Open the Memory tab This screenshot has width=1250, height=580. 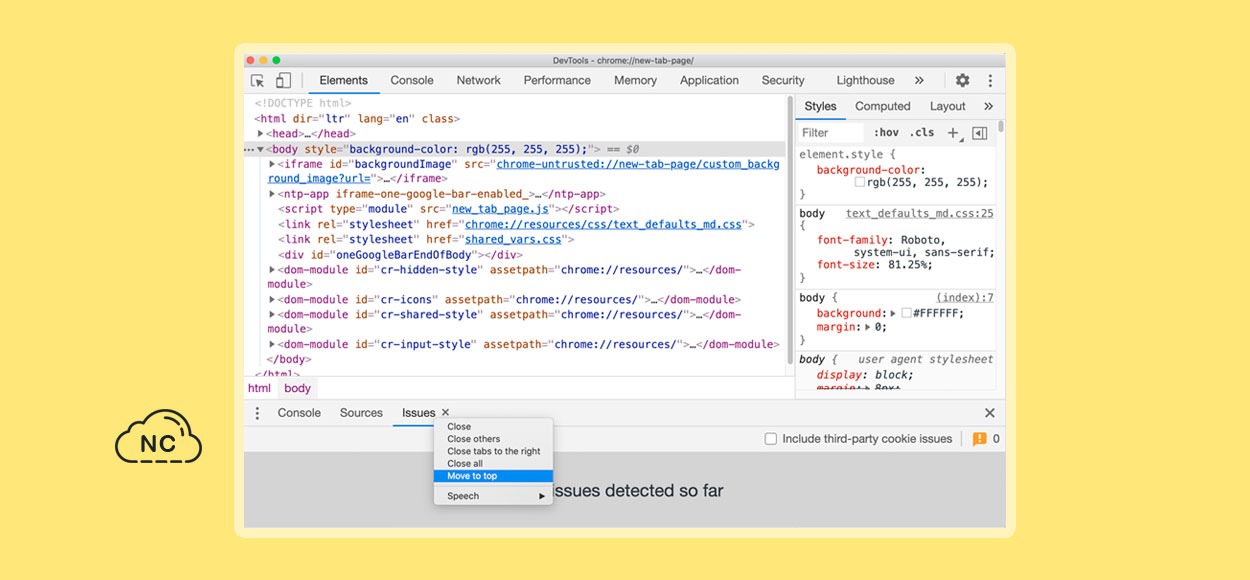635,81
